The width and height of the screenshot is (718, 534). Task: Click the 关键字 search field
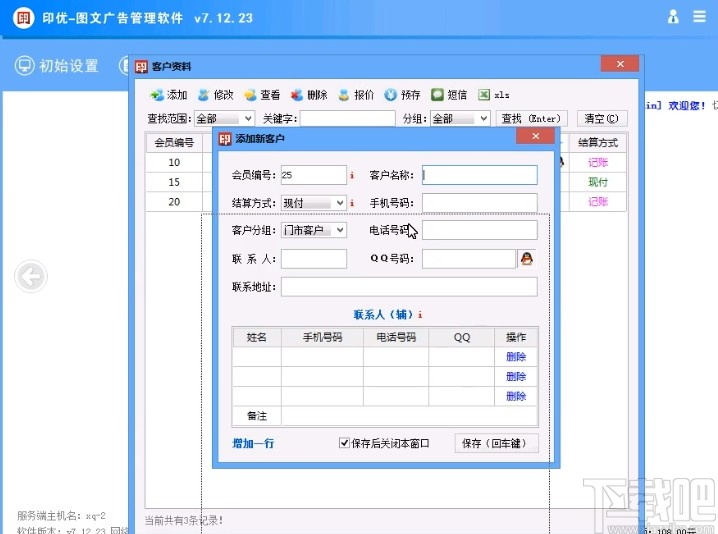coord(348,119)
